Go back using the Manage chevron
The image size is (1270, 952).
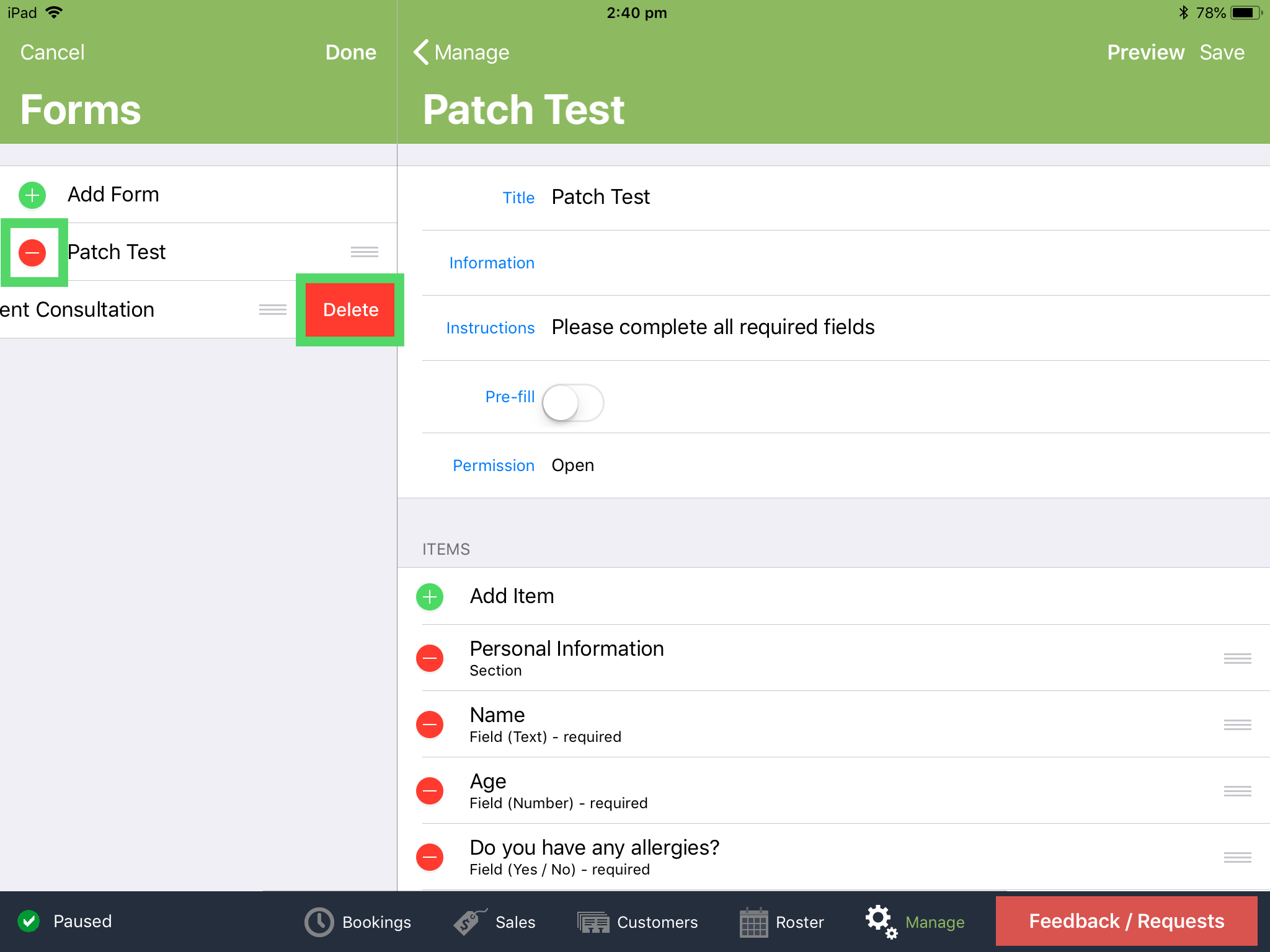pos(461,53)
